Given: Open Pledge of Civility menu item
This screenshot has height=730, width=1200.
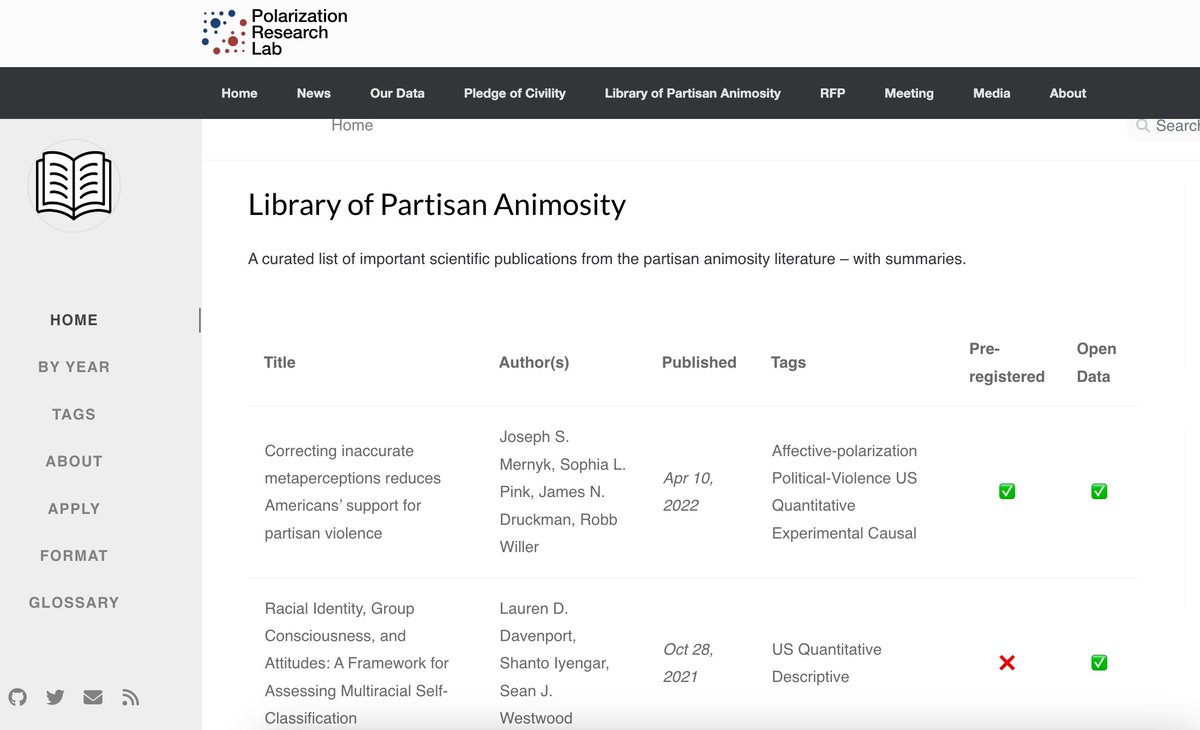Looking at the screenshot, I should 514,93.
